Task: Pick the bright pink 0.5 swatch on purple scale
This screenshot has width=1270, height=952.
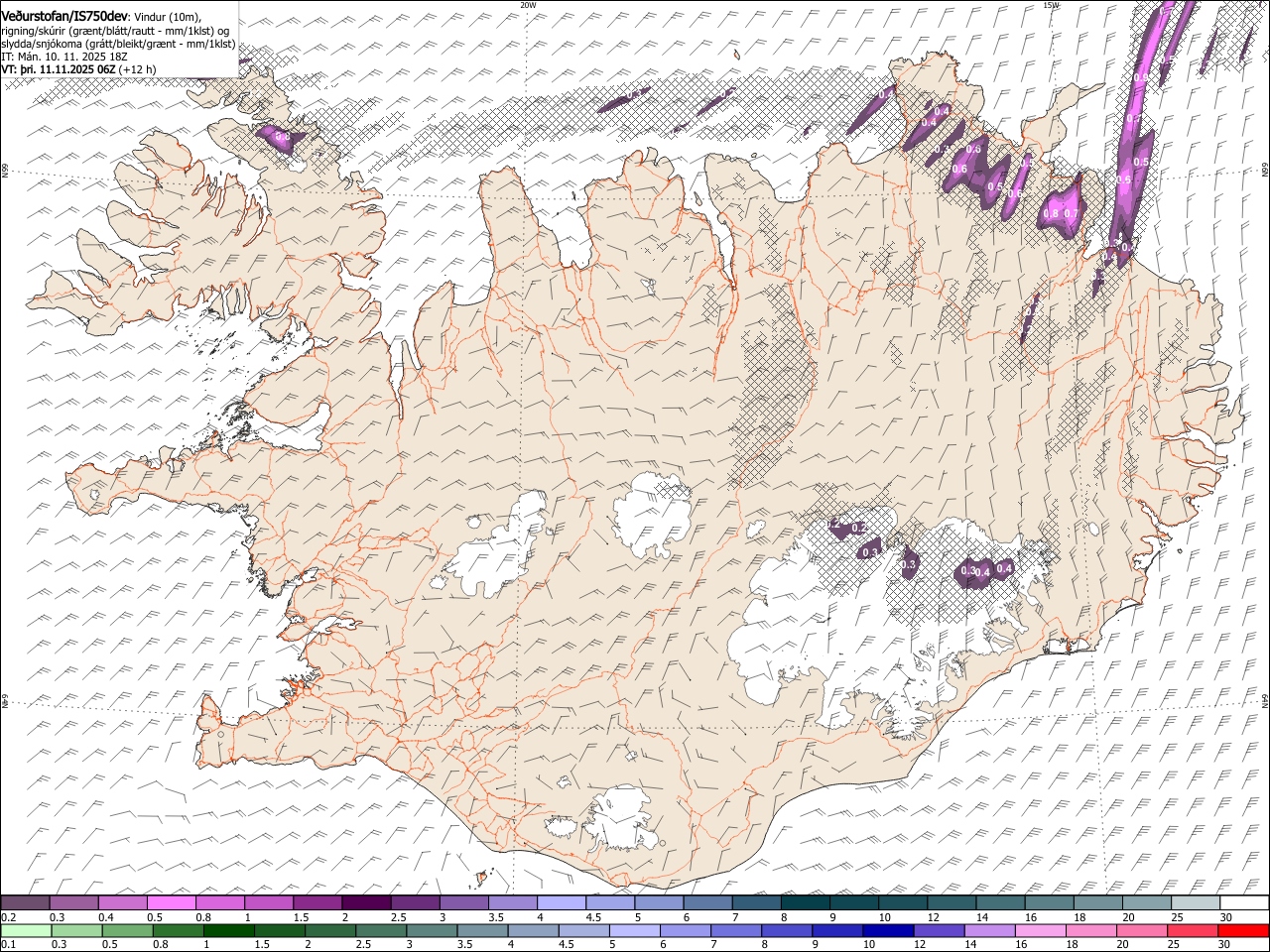Action: coord(171,902)
